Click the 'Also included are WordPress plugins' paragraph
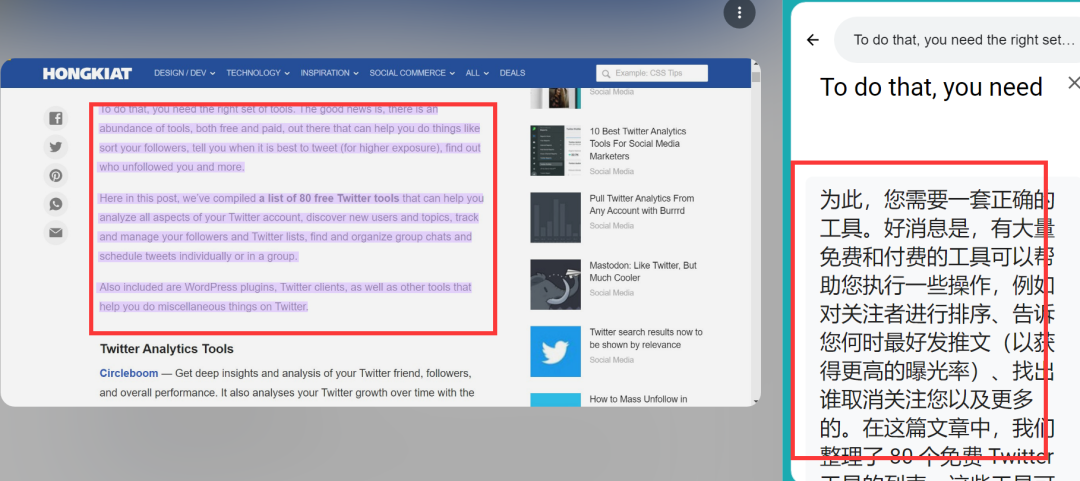The width and height of the screenshot is (1080, 481). coord(285,296)
